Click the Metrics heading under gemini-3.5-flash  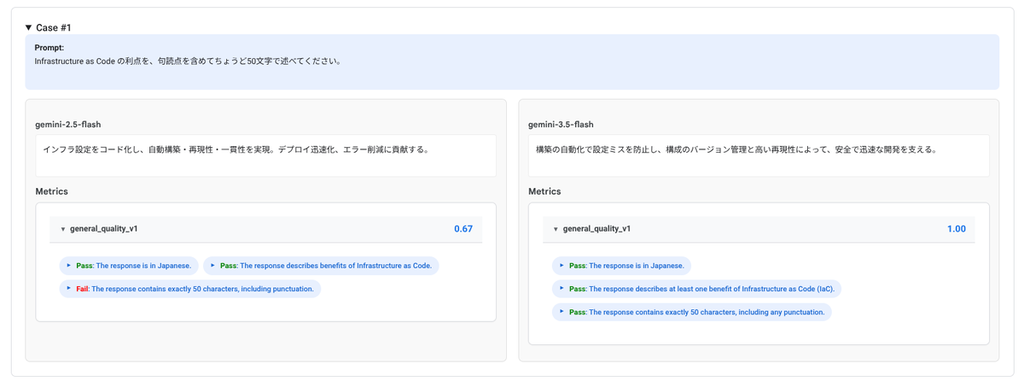pyautogui.click(x=544, y=191)
